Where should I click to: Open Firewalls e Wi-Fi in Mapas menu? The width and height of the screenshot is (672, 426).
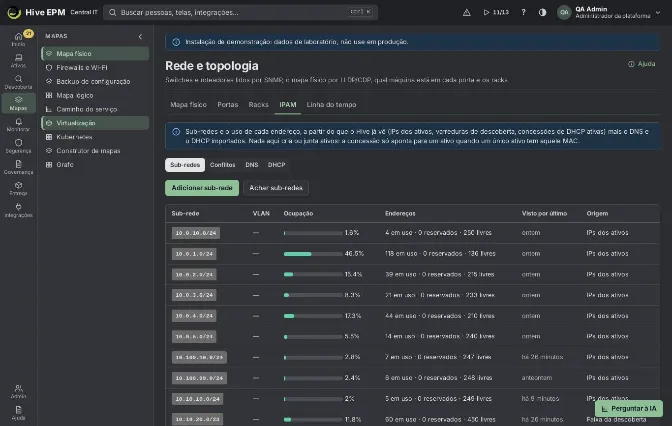(x=95, y=67)
